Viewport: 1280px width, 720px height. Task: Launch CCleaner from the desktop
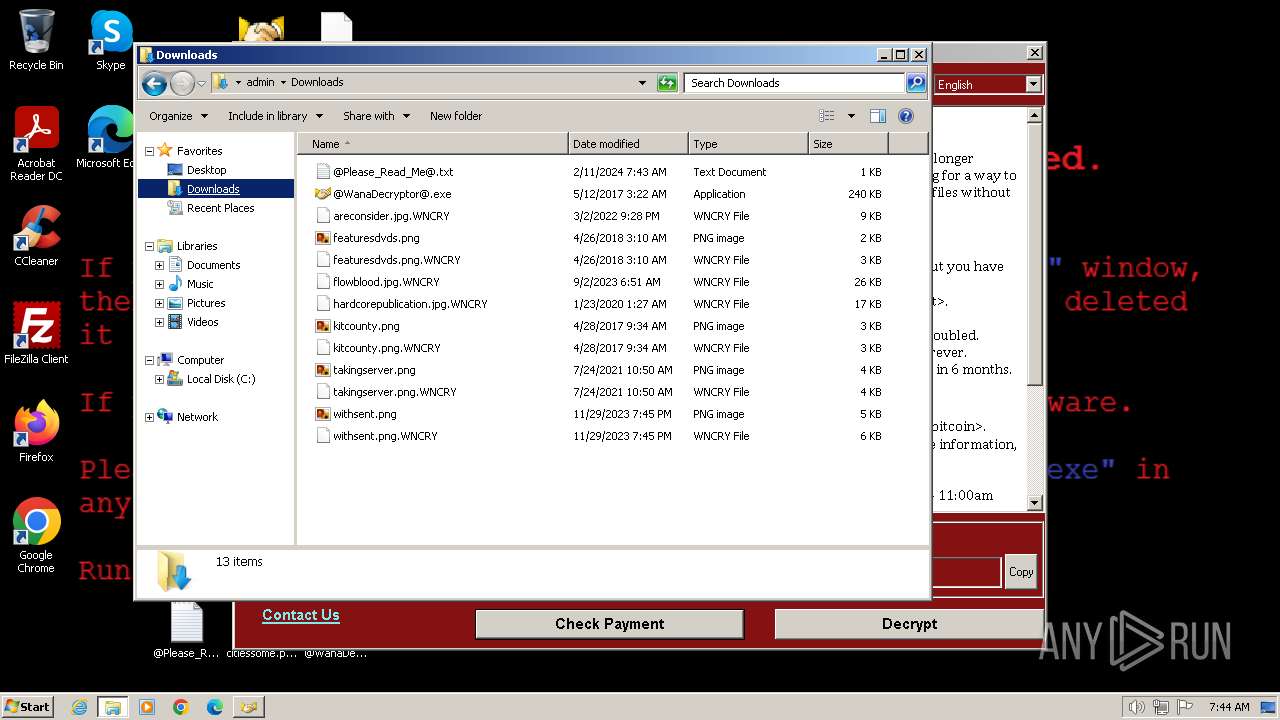(36, 236)
